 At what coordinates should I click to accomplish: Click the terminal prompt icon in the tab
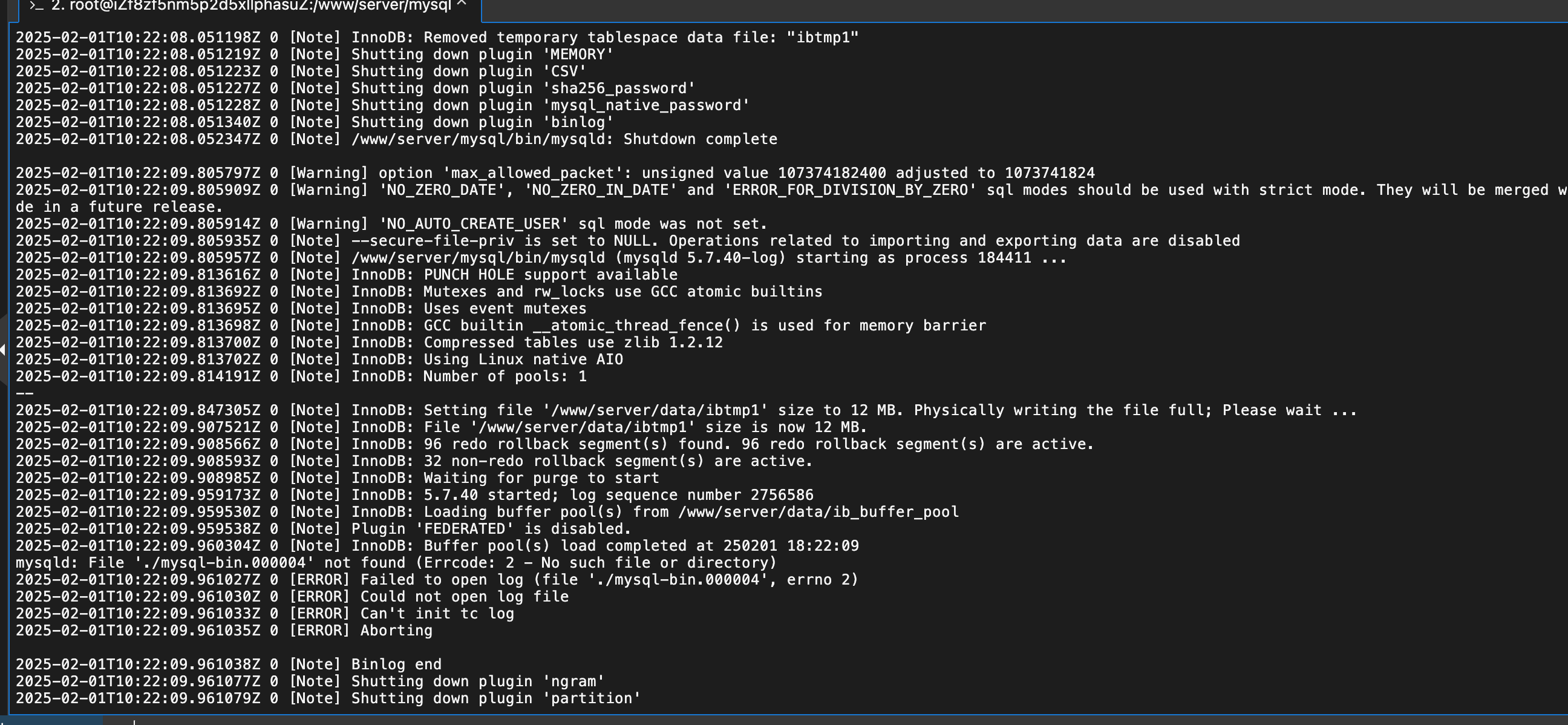[36, 5]
